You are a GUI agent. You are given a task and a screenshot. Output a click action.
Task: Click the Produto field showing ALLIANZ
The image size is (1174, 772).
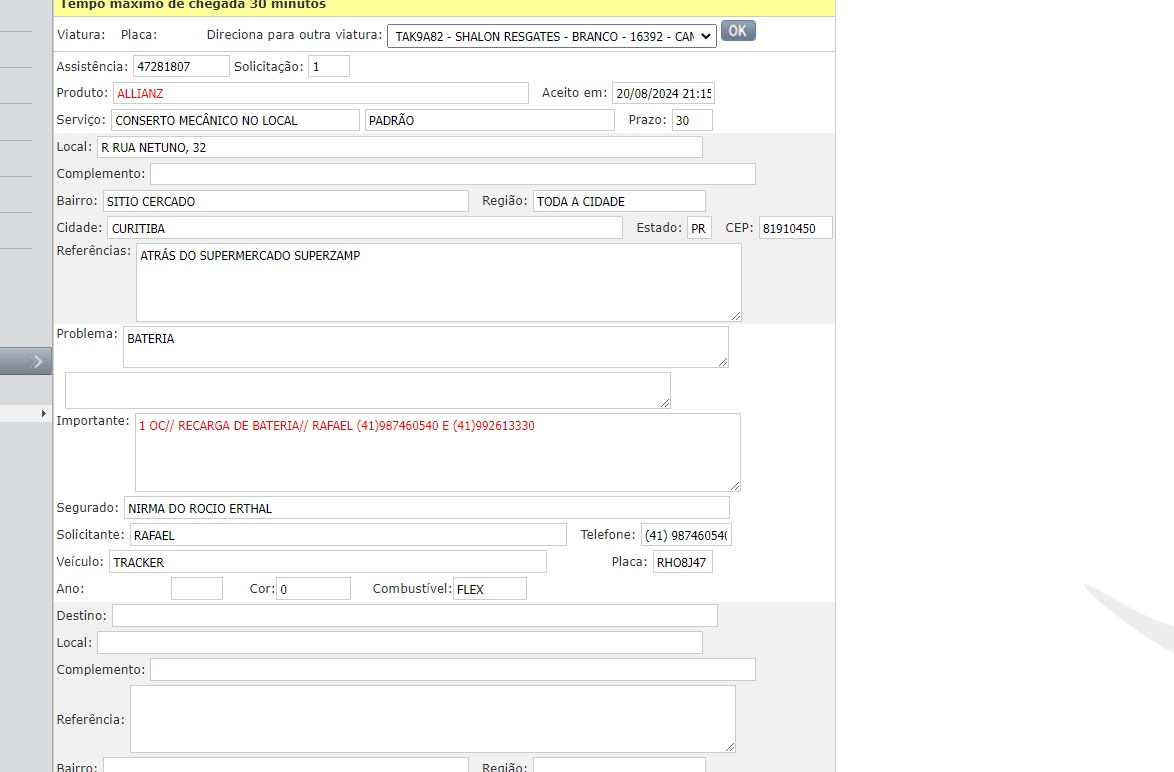[320, 94]
